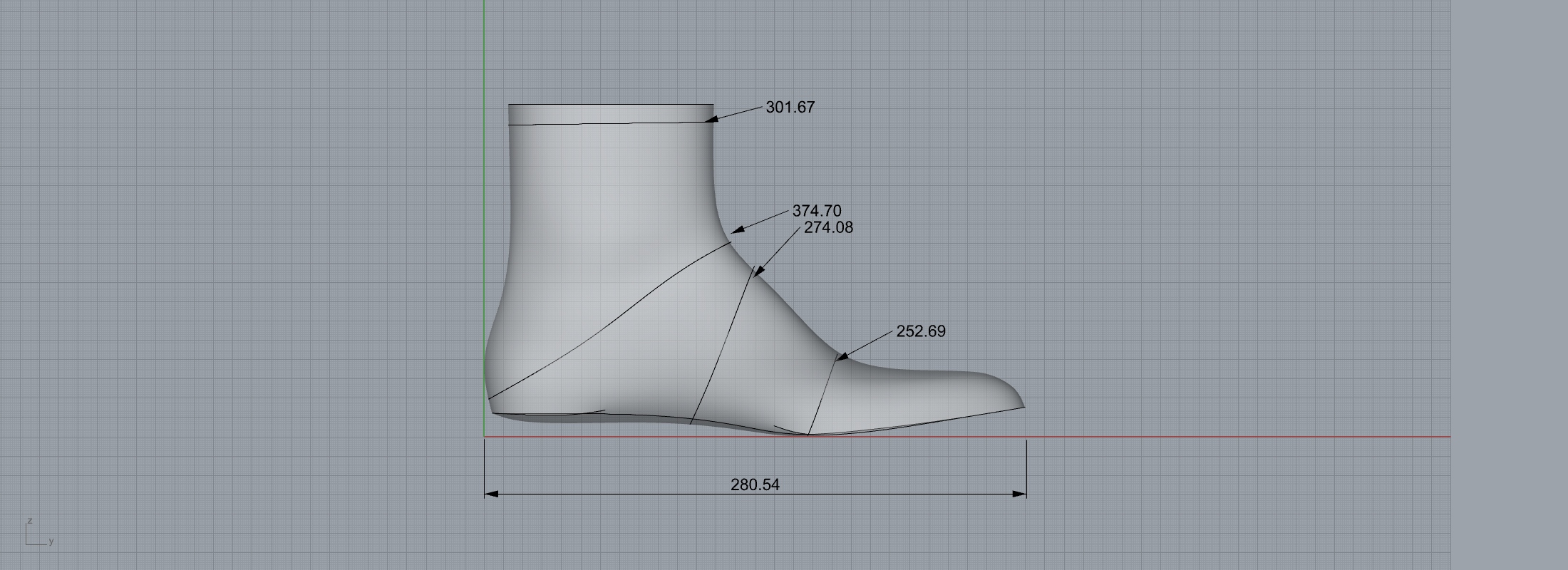Select the 252.69 measurement annotation
Viewport: 1568px width, 570px height.
(921, 331)
